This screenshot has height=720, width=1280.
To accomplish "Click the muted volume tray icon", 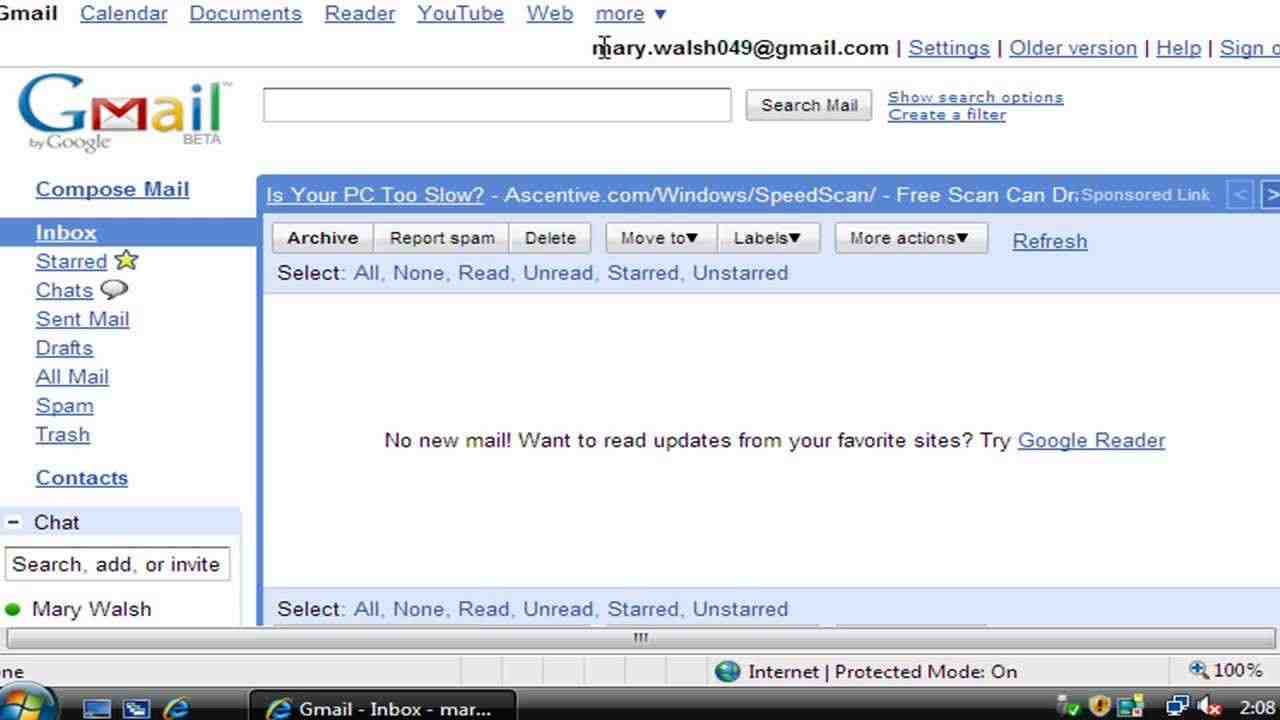I will [1208, 707].
